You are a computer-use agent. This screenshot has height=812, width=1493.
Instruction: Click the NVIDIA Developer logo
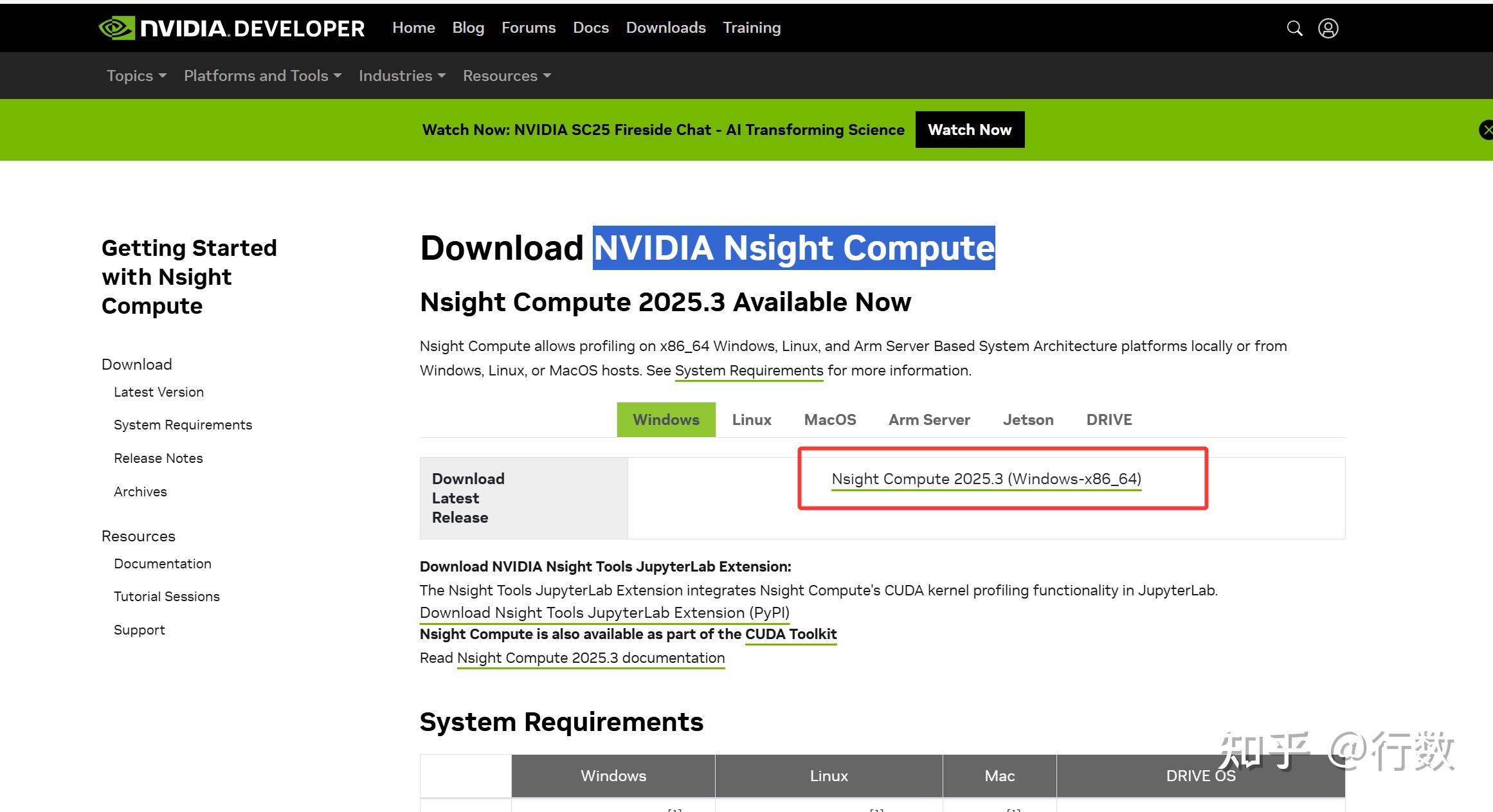tap(231, 28)
